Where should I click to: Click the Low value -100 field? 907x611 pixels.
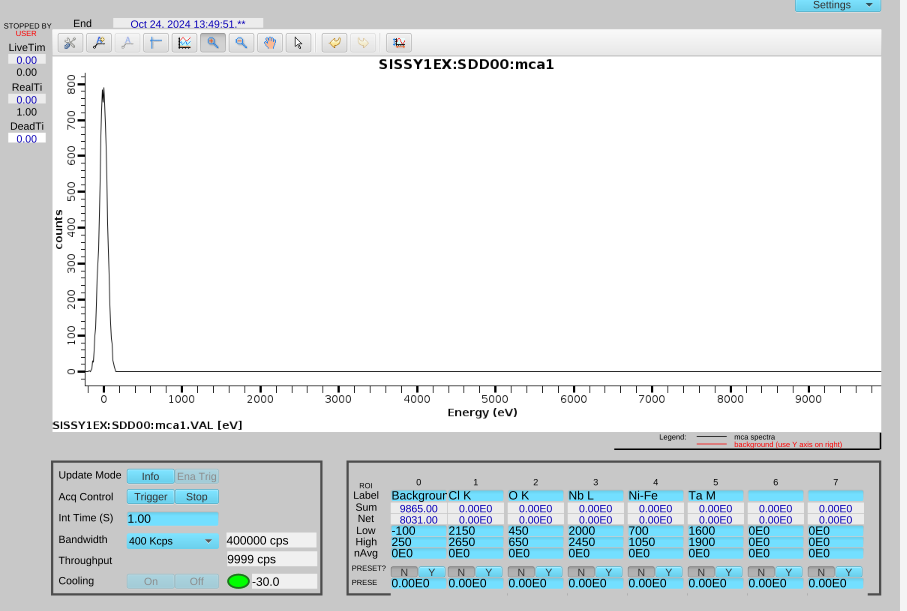point(419,531)
